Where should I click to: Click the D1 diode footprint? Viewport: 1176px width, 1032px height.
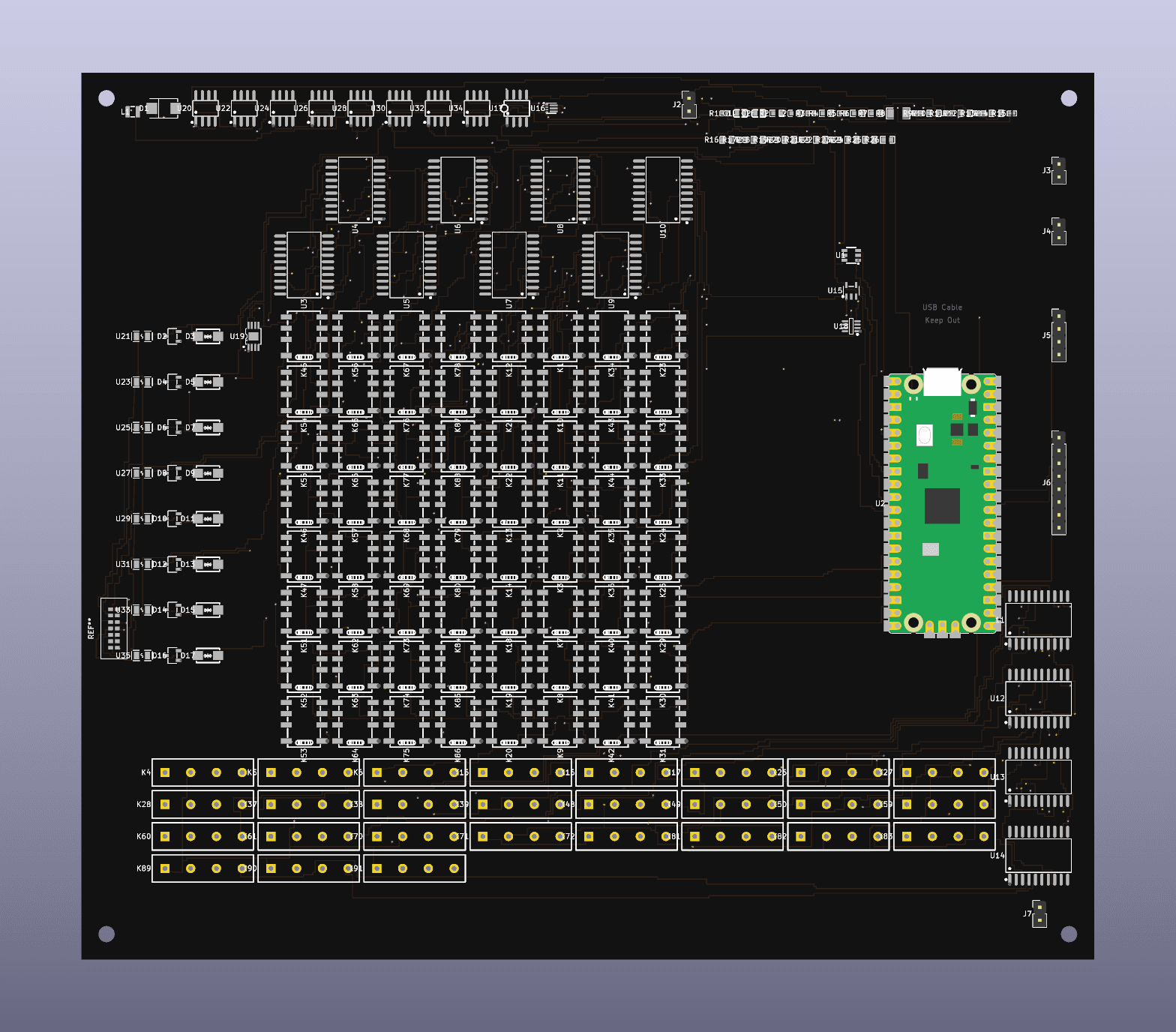tap(163, 109)
